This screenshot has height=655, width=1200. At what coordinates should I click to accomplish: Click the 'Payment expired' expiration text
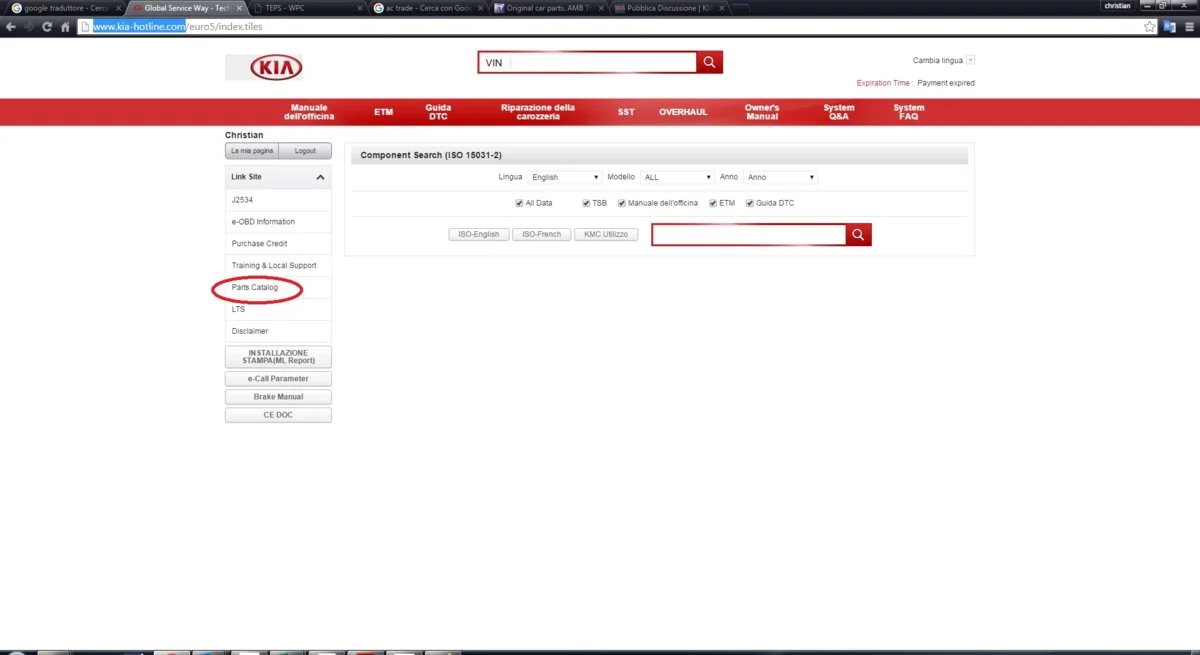point(946,83)
